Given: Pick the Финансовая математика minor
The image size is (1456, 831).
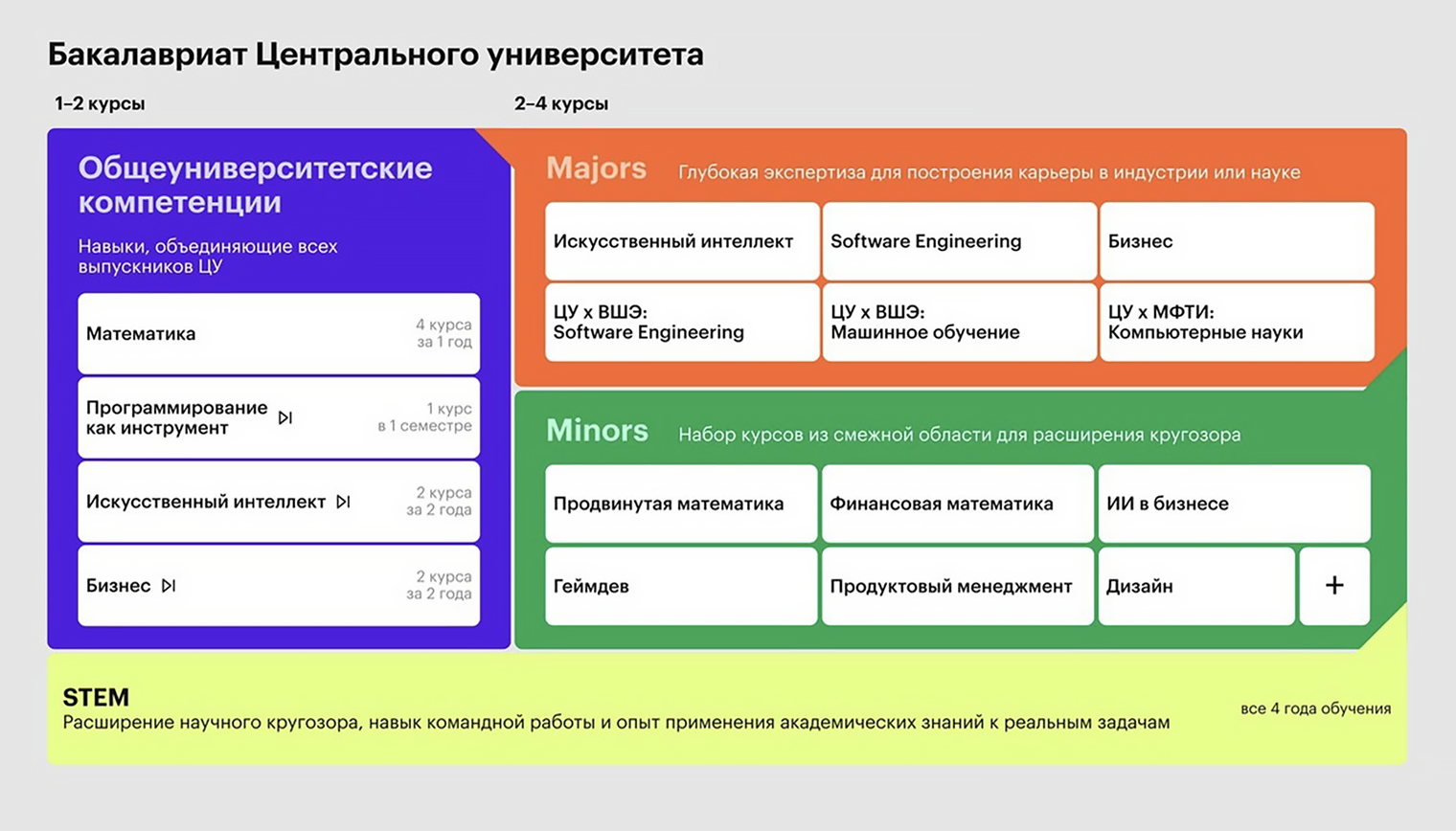Looking at the screenshot, I should coord(957,504).
